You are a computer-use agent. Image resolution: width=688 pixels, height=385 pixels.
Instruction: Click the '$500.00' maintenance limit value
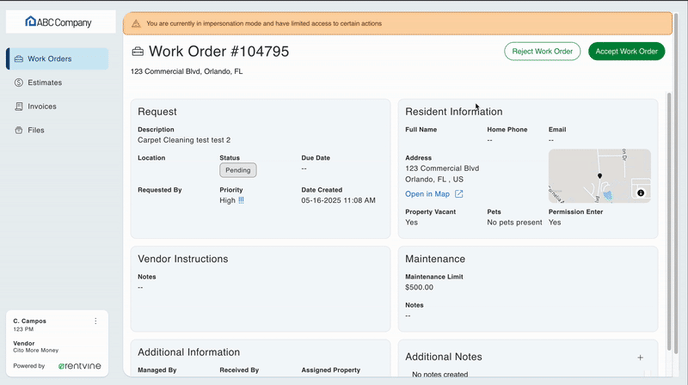(419, 287)
